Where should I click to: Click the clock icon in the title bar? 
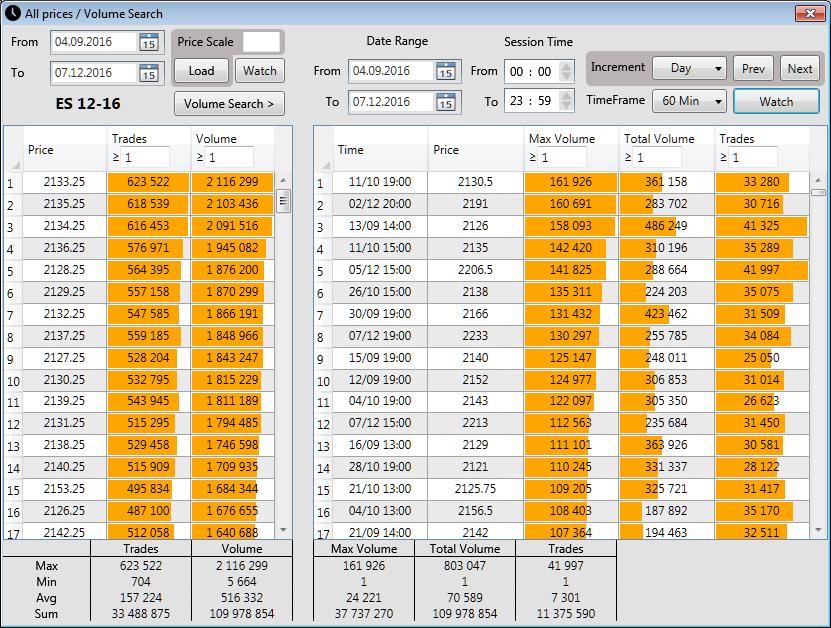(x=12, y=12)
